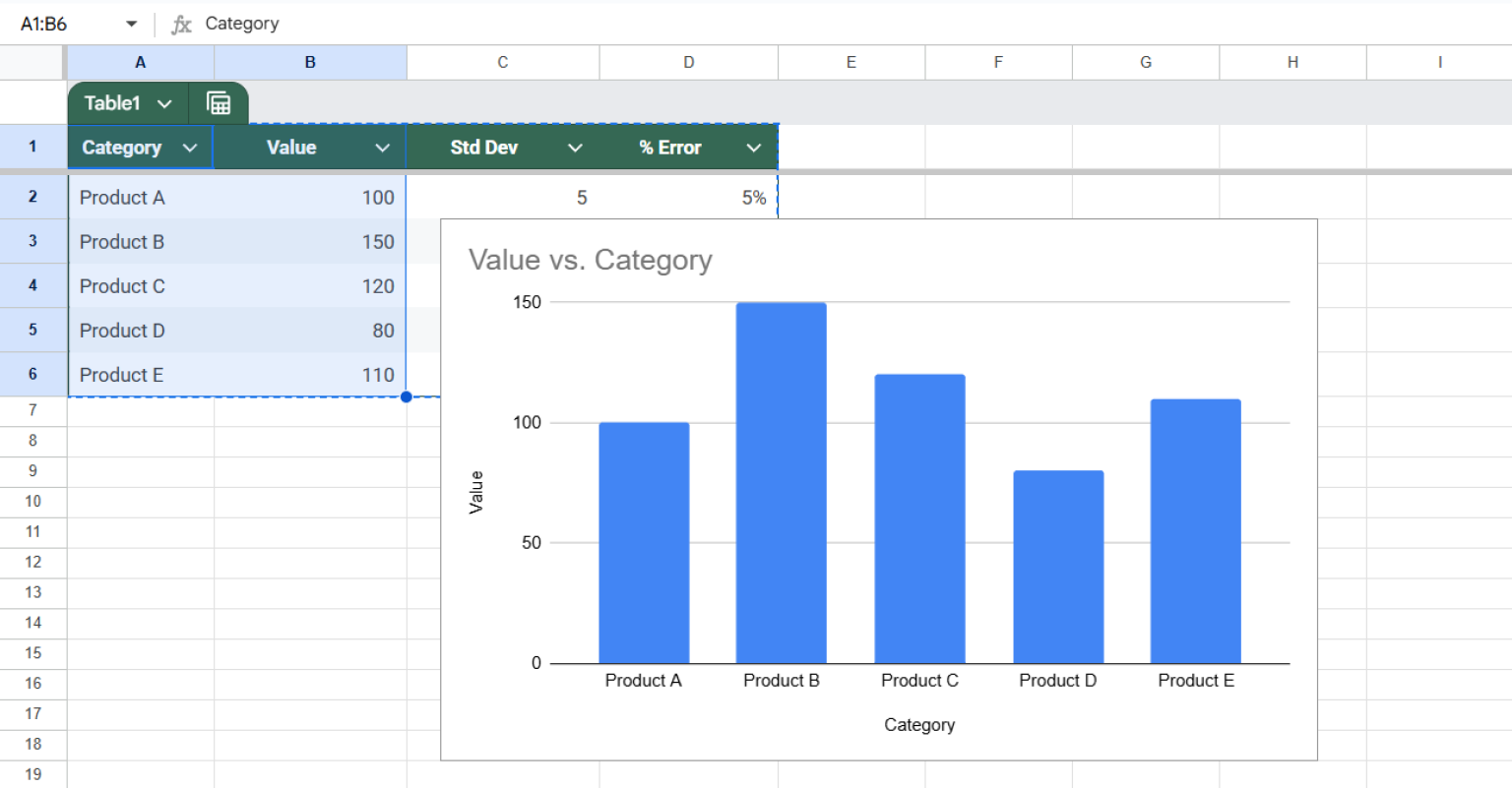
Task: Click the row 10 header number
Action: pos(32,501)
